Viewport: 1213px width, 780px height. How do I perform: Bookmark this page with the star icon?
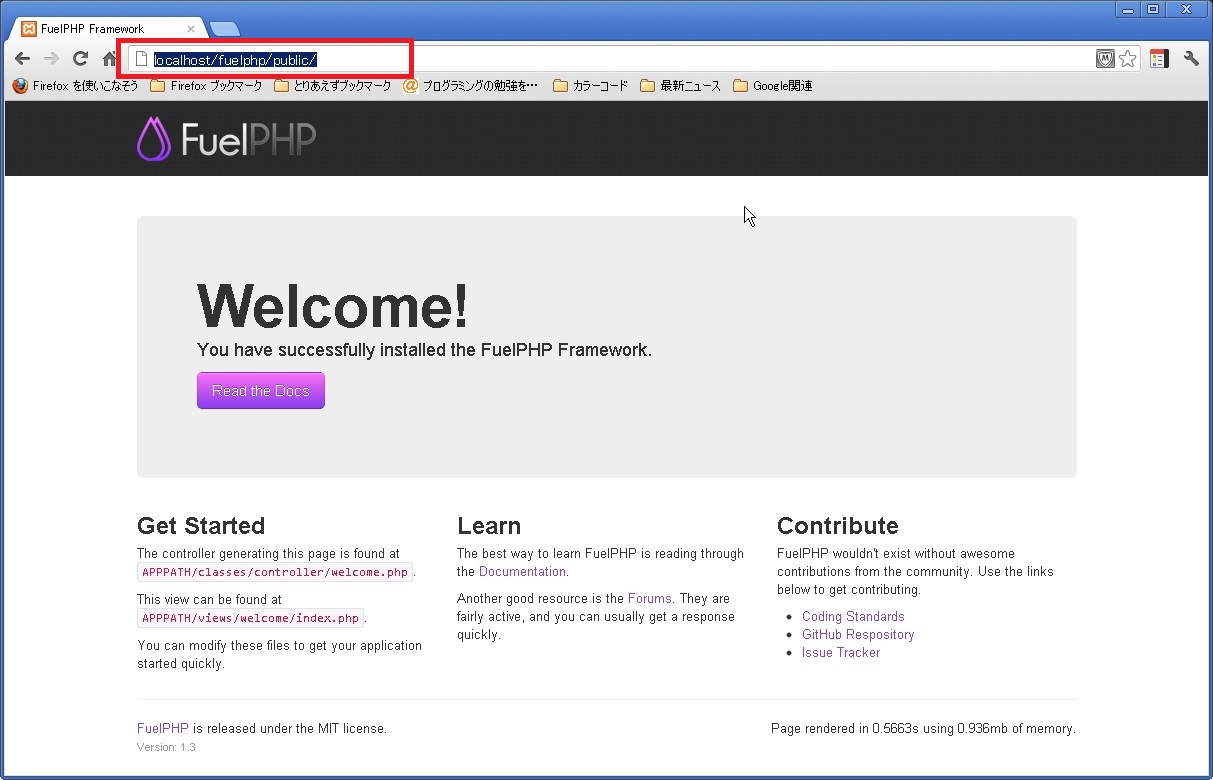[1128, 59]
